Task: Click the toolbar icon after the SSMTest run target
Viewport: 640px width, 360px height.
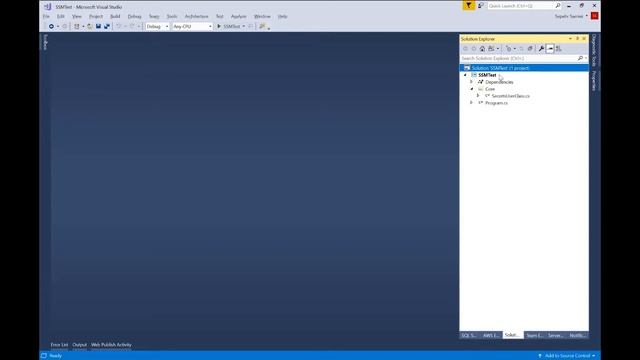Action: [x=251, y=26]
